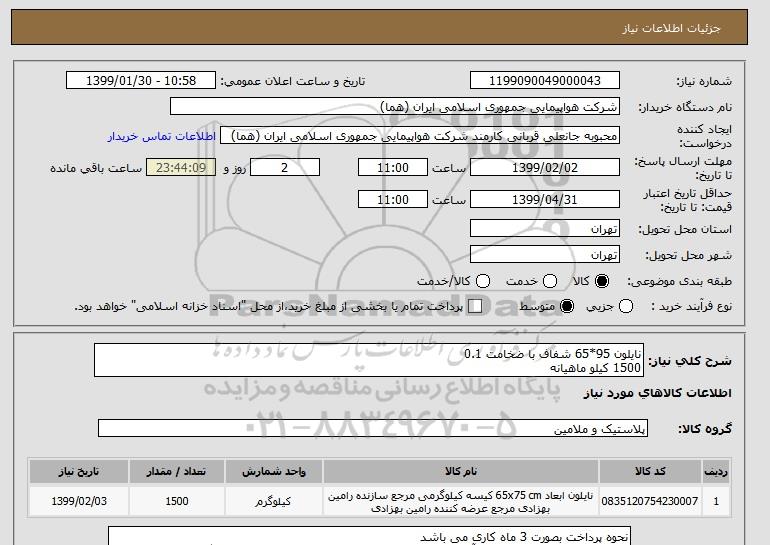Click the general description box نایلون 95*65
This screenshot has height=545, width=770.
pos(369,360)
